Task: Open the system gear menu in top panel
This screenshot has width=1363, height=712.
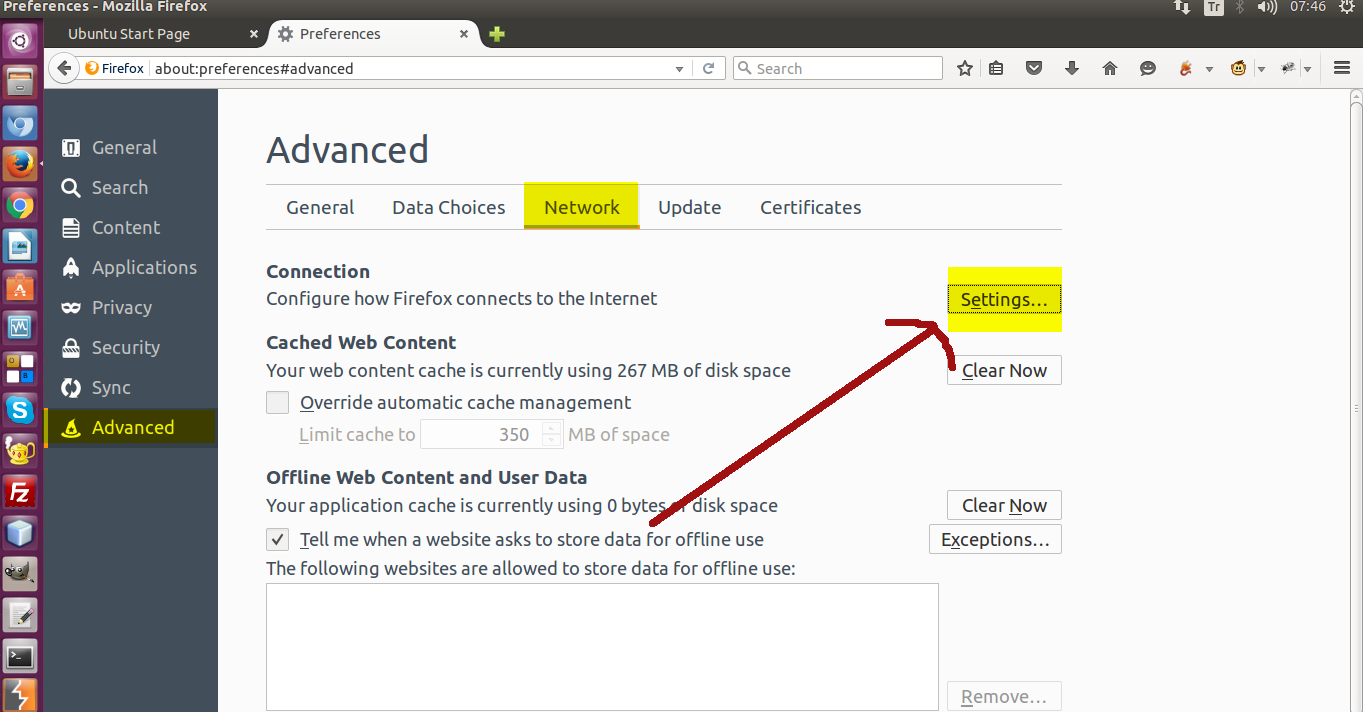Action: tap(1346, 7)
